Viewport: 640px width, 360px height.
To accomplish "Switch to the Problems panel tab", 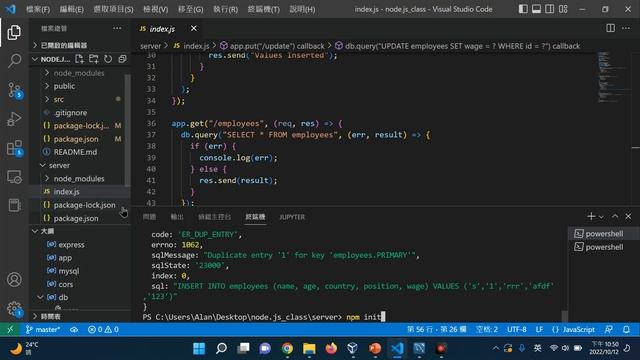I will (149, 217).
